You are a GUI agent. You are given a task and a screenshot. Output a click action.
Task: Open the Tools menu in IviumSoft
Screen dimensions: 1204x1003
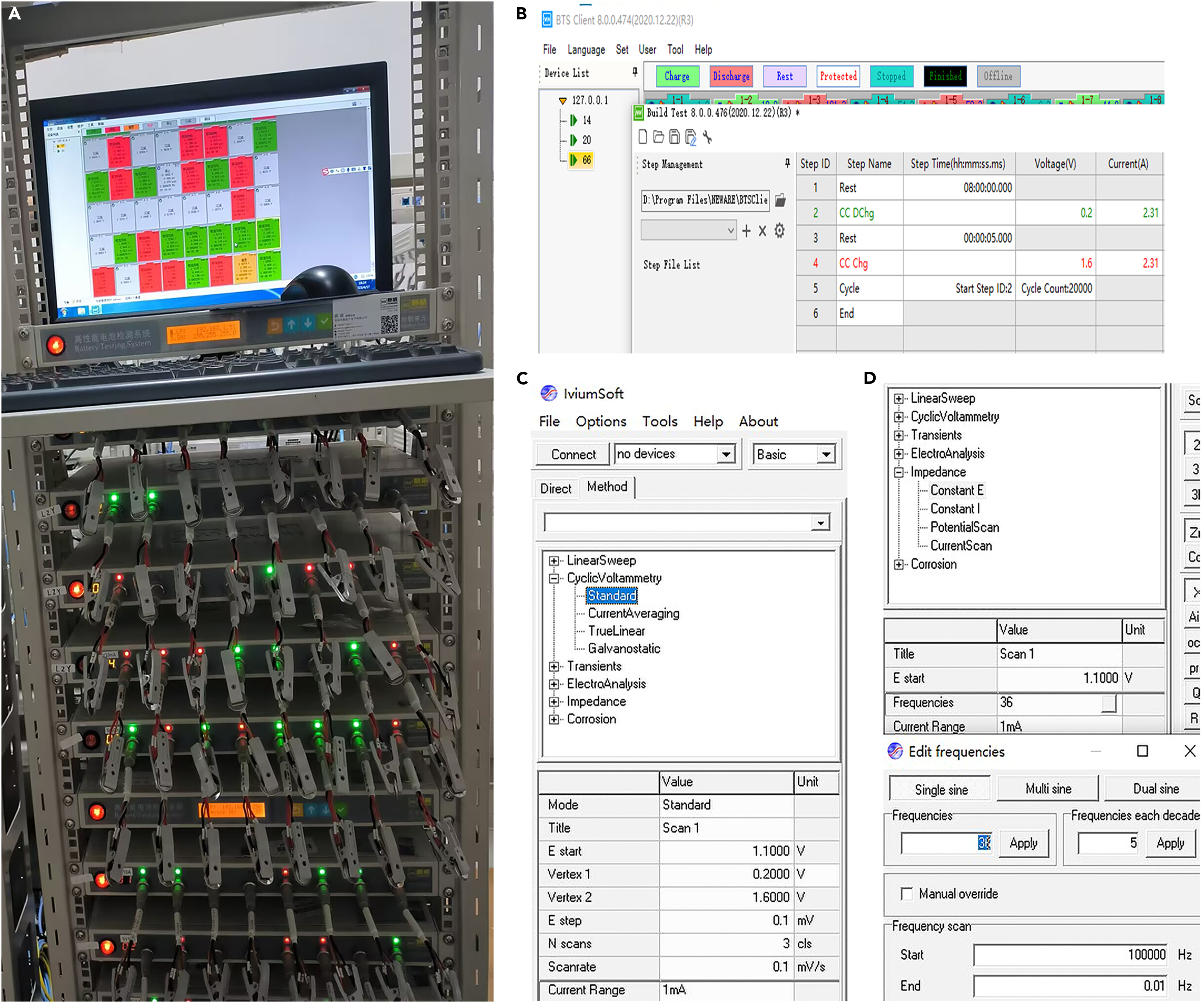point(659,421)
